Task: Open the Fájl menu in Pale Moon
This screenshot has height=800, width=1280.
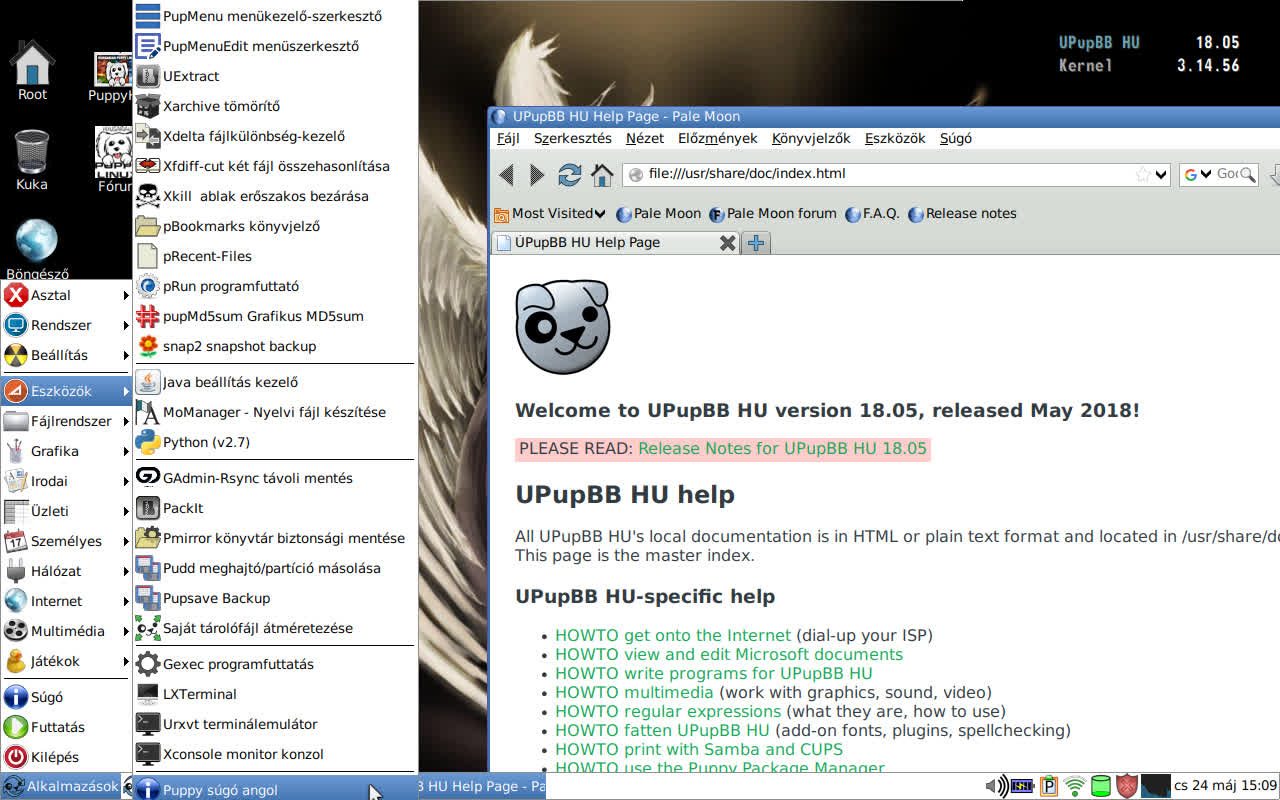Action: coord(508,138)
